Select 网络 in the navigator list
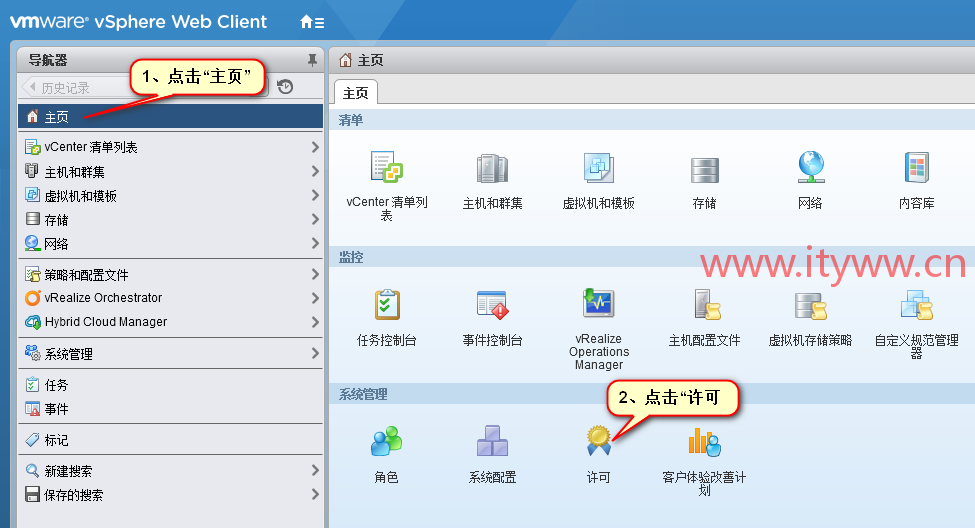Viewport: 975px width, 528px height. [x=170, y=243]
